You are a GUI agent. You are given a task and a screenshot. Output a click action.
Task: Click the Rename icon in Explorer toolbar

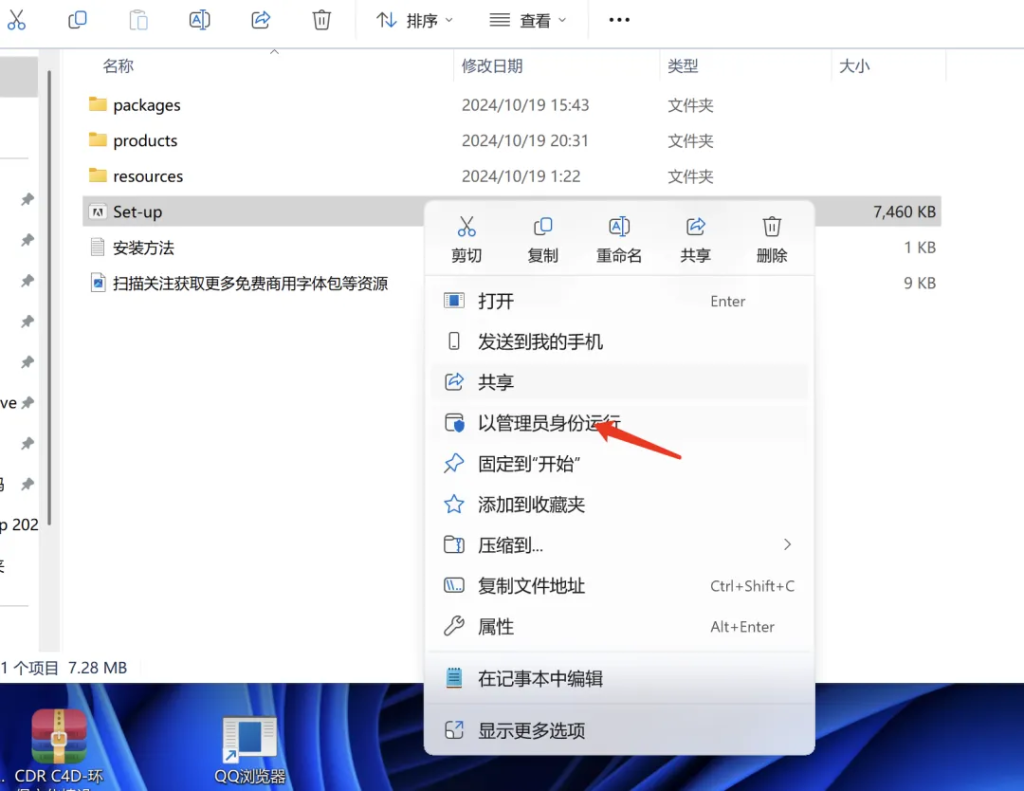[x=199, y=20]
